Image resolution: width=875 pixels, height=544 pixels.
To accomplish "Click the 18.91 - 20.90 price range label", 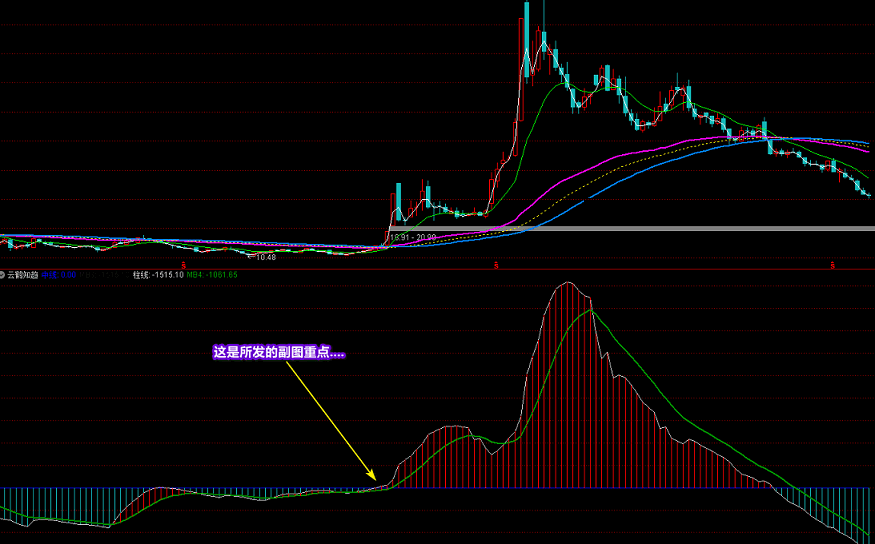I will (413, 238).
